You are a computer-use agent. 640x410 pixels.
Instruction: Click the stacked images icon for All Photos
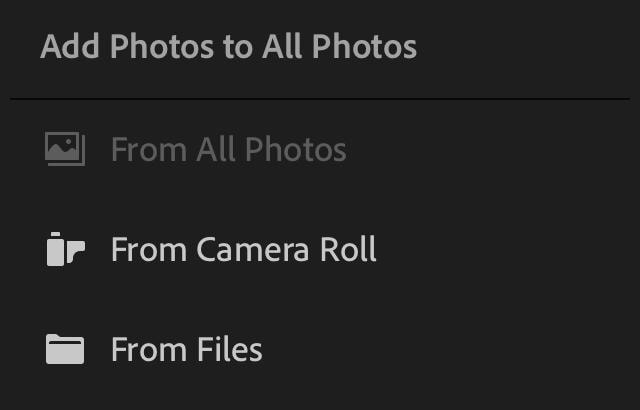[x=65, y=149]
